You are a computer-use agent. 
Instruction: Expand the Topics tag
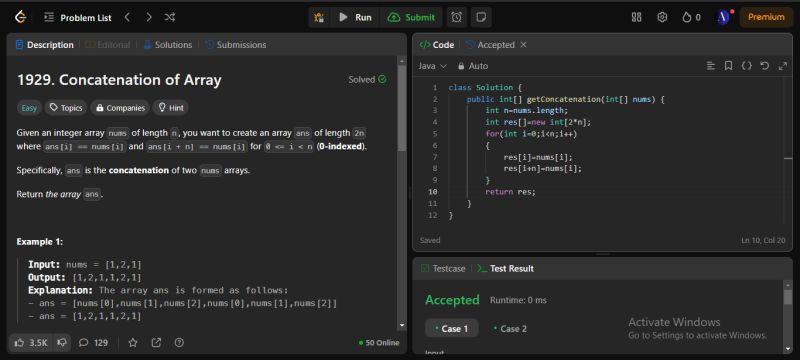coord(66,108)
